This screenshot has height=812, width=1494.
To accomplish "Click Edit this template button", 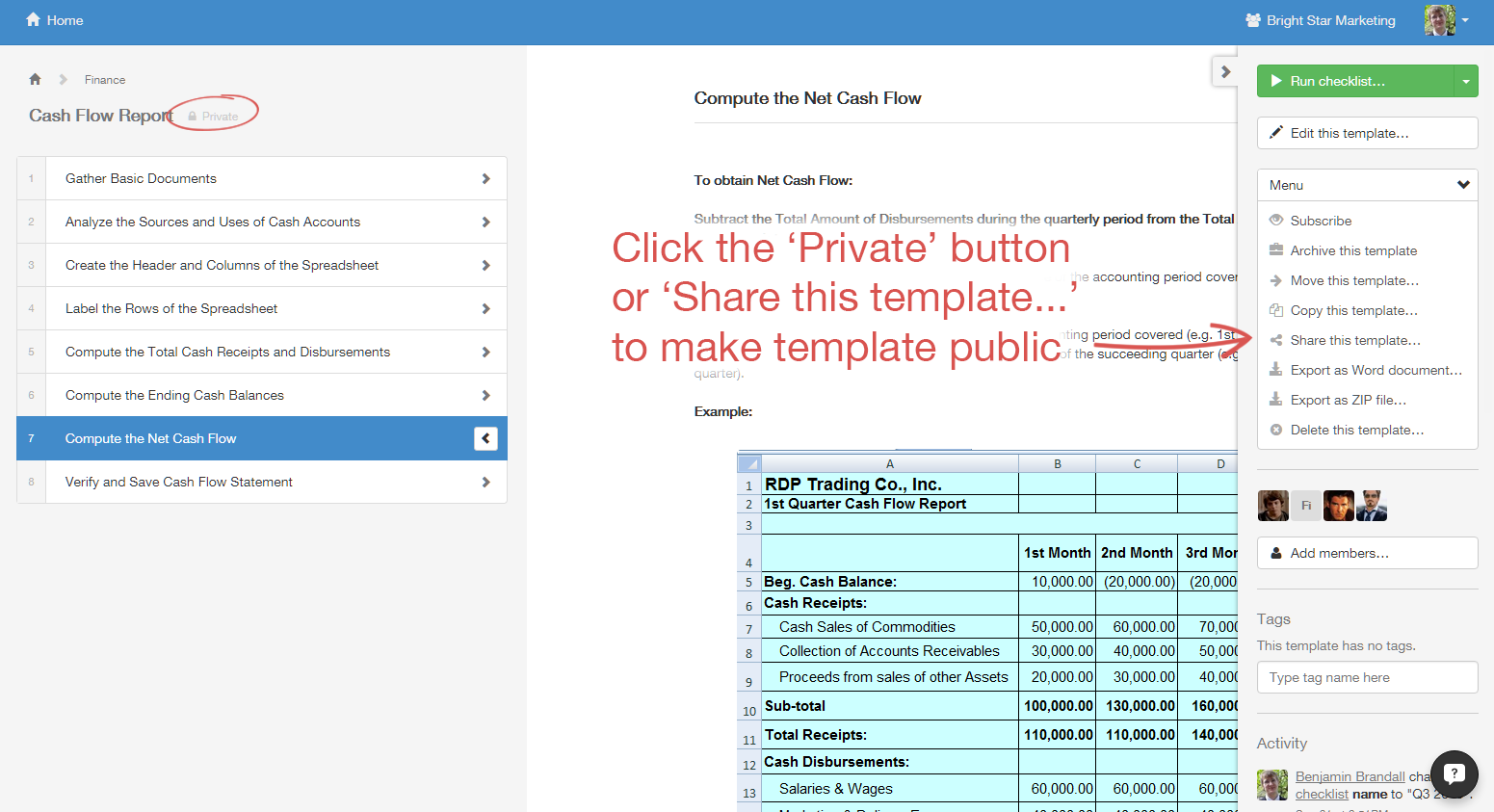I will point(1367,133).
